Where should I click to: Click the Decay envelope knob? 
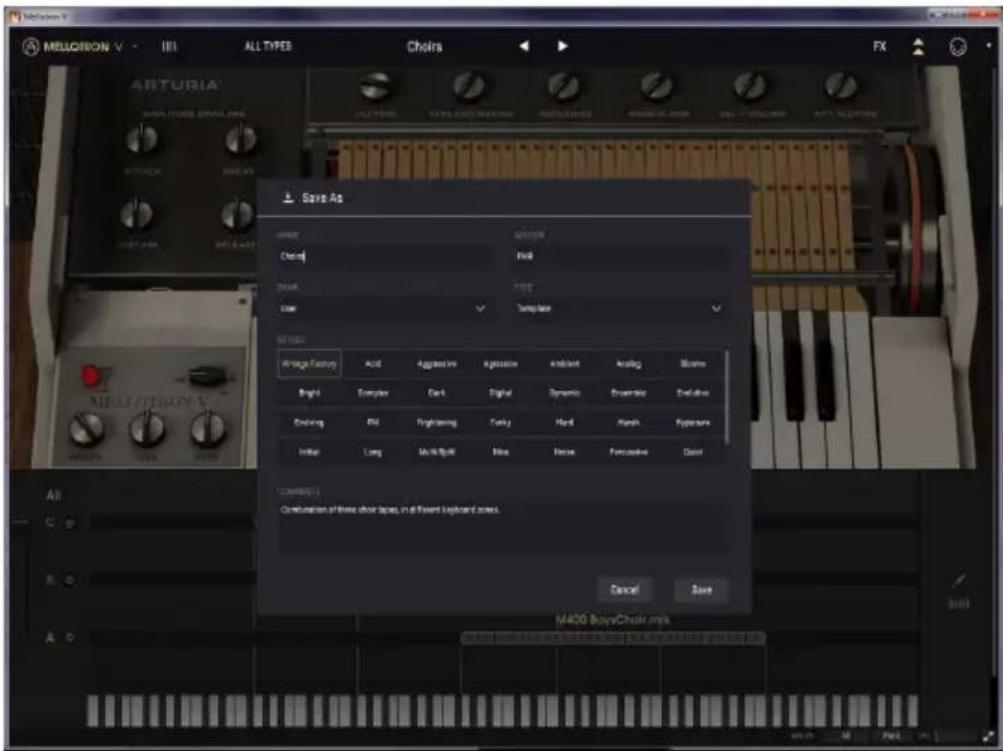pyautogui.click(x=241, y=139)
